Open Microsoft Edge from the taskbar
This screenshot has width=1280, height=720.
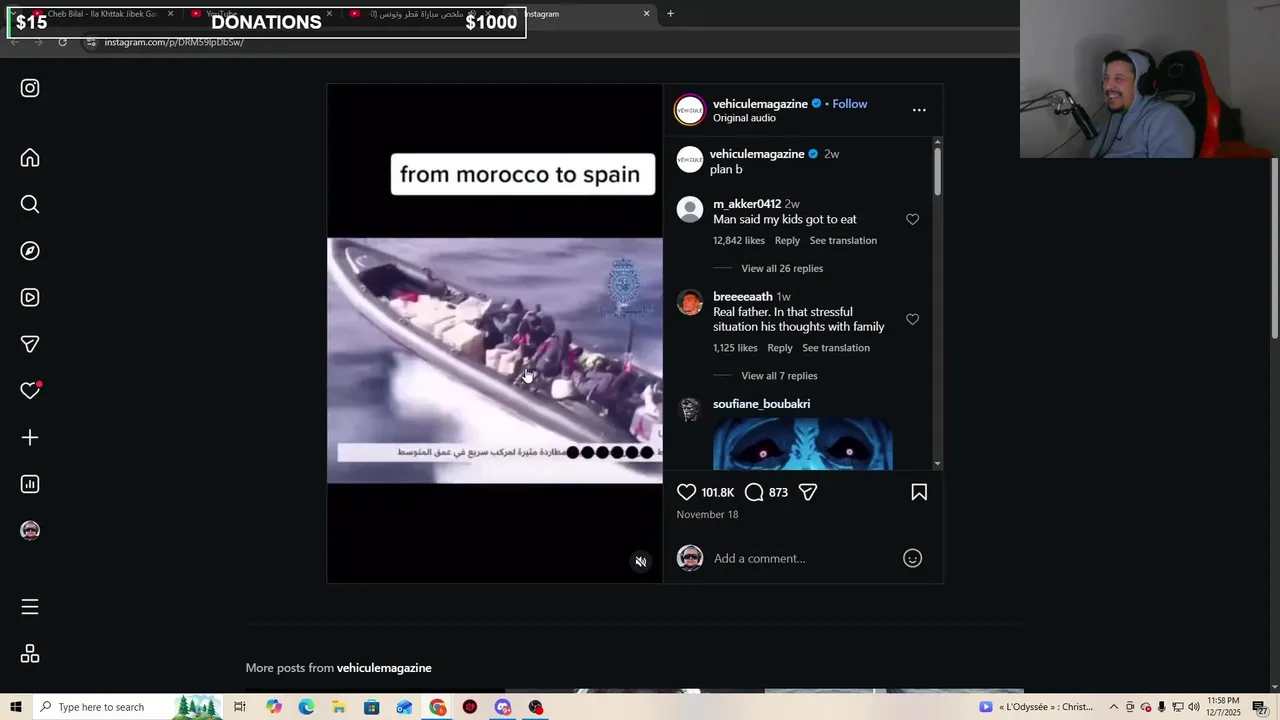[x=306, y=707]
